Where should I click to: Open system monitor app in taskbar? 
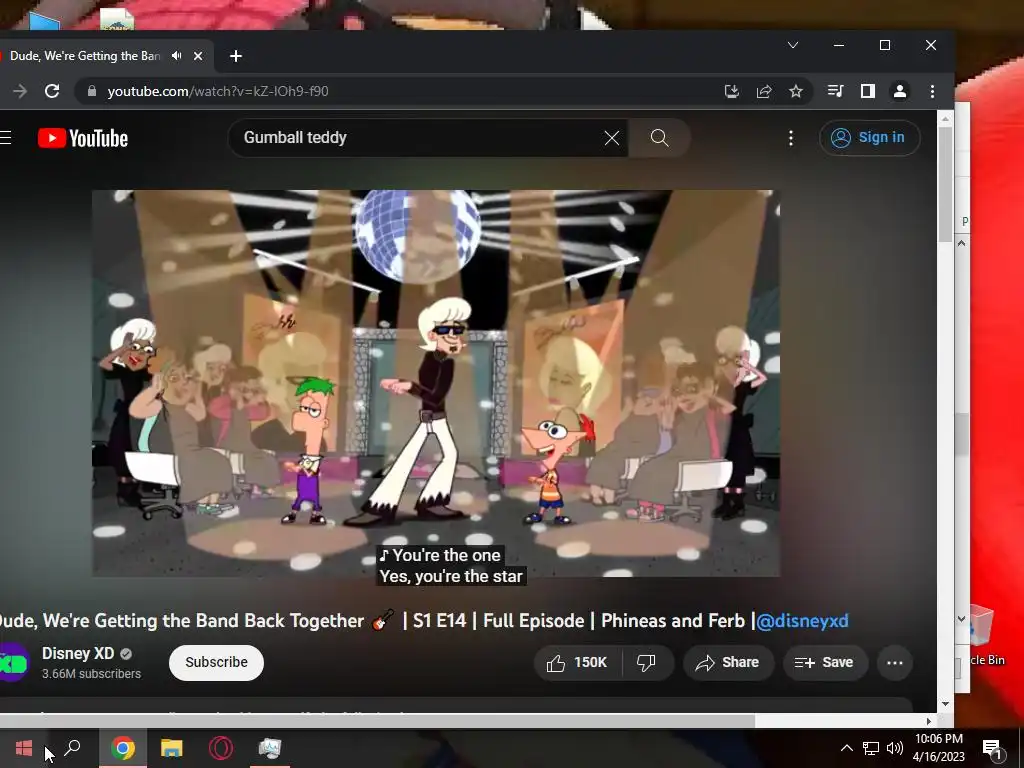tap(269, 748)
